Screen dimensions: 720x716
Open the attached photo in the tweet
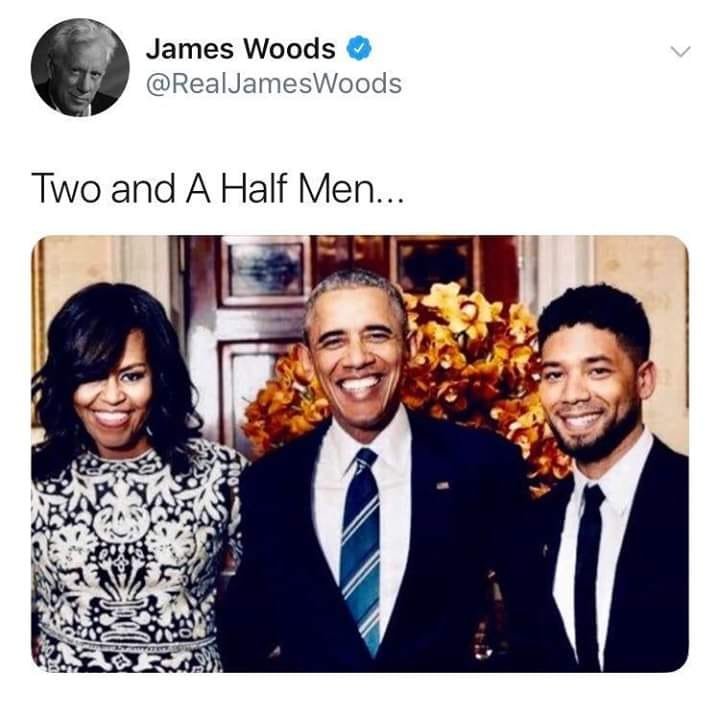click(360, 454)
